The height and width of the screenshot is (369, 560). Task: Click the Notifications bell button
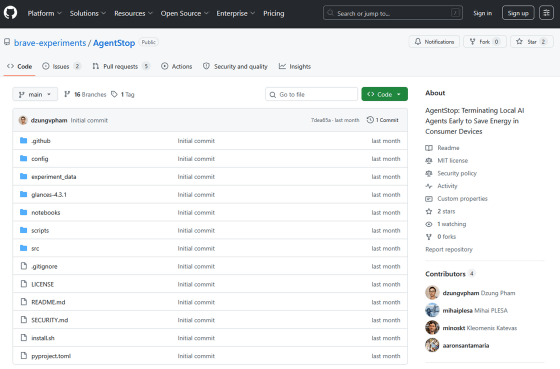coord(435,42)
